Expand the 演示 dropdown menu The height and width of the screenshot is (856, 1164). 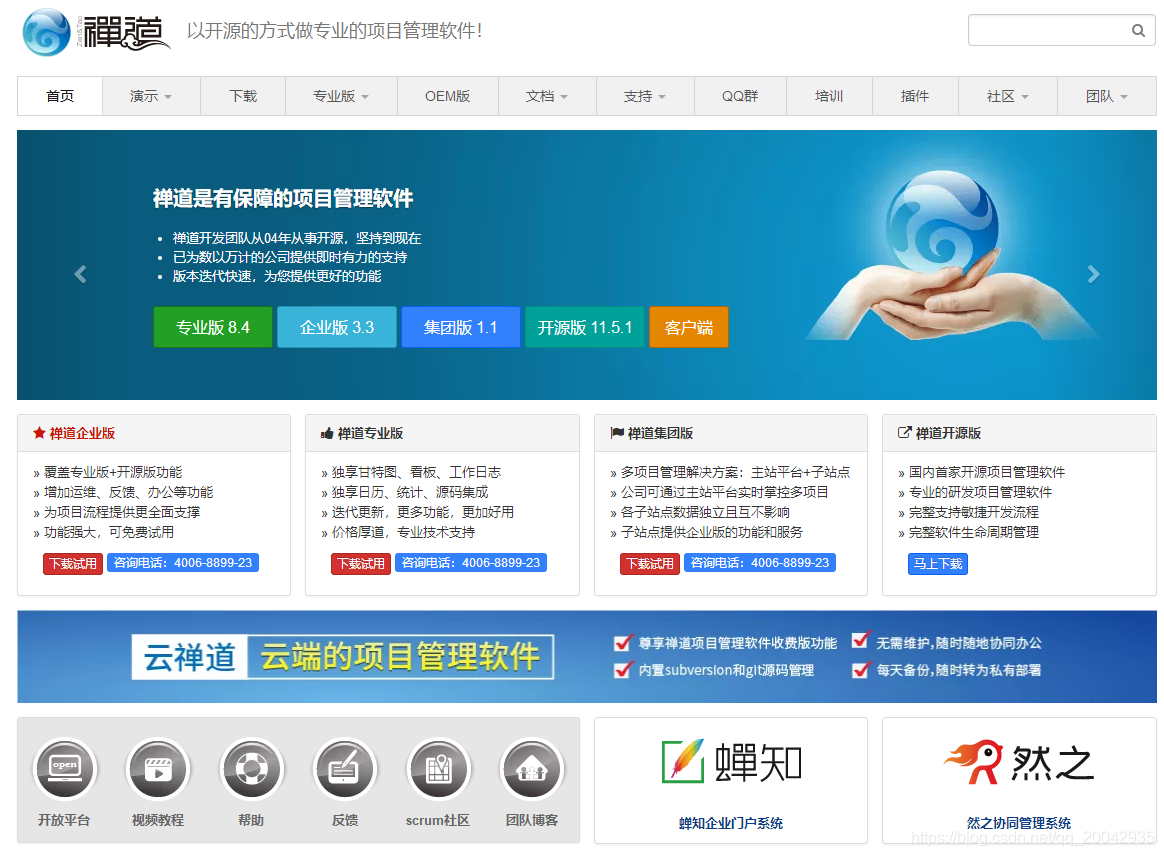(151, 96)
